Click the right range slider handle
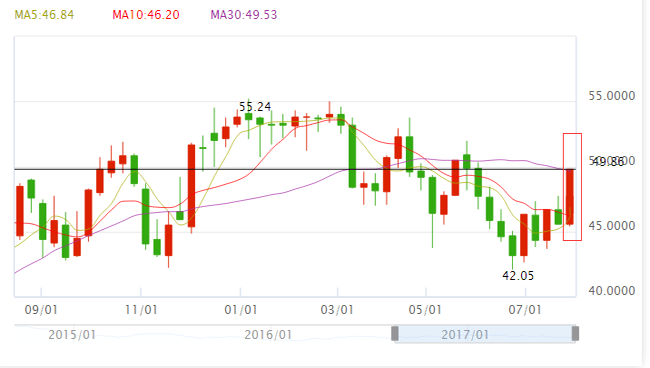Image resolution: width=650 pixels, height=368 pixels. (x=575, y=333)
